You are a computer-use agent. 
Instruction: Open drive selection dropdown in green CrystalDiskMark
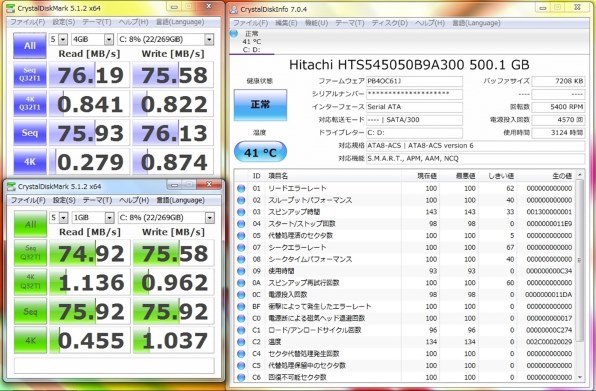pos(166,217)
